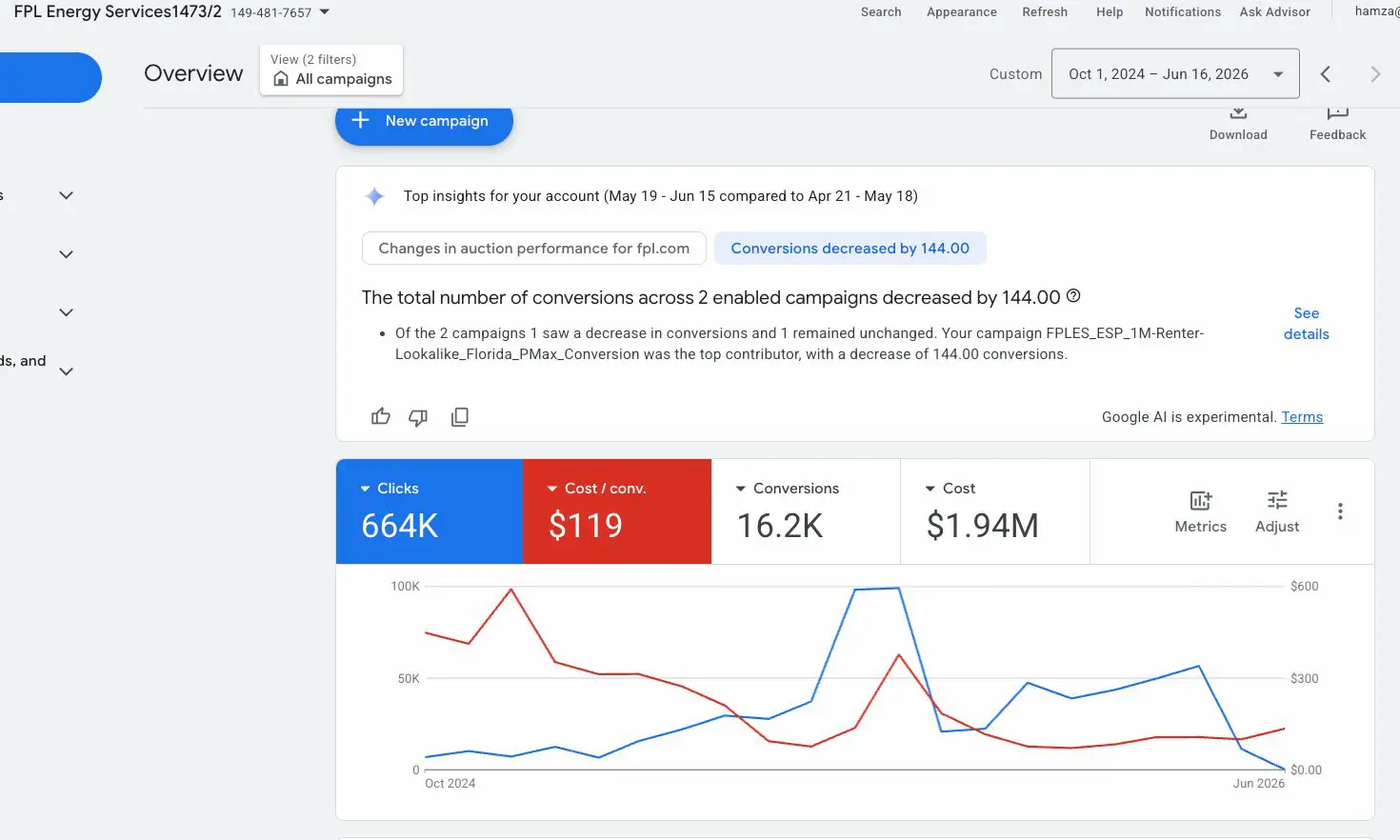Image resolution: width=1400 pixels, height=840 pixels.
Task: Refresh the account data
Action: (x=1045, y=12)
